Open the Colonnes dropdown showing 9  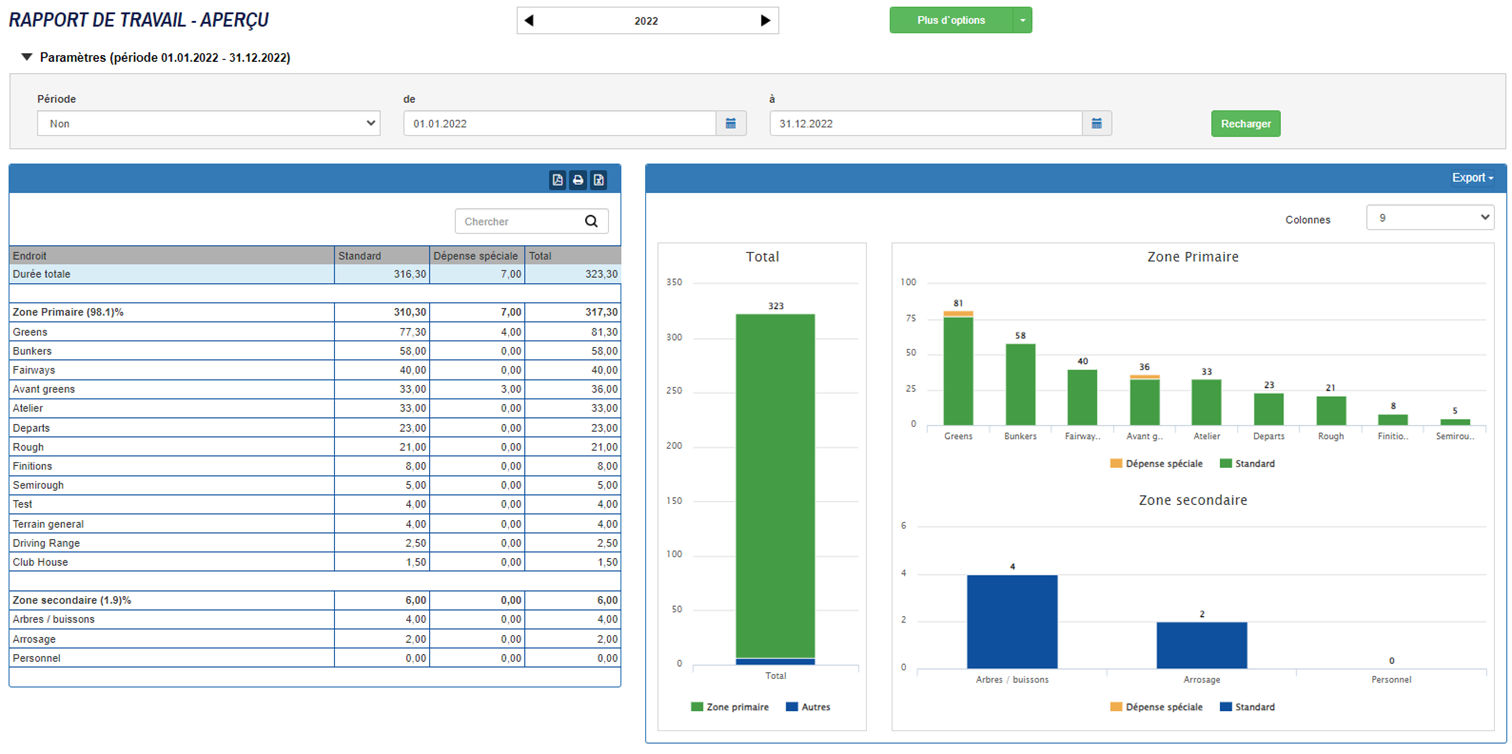tap(1430, 217)
